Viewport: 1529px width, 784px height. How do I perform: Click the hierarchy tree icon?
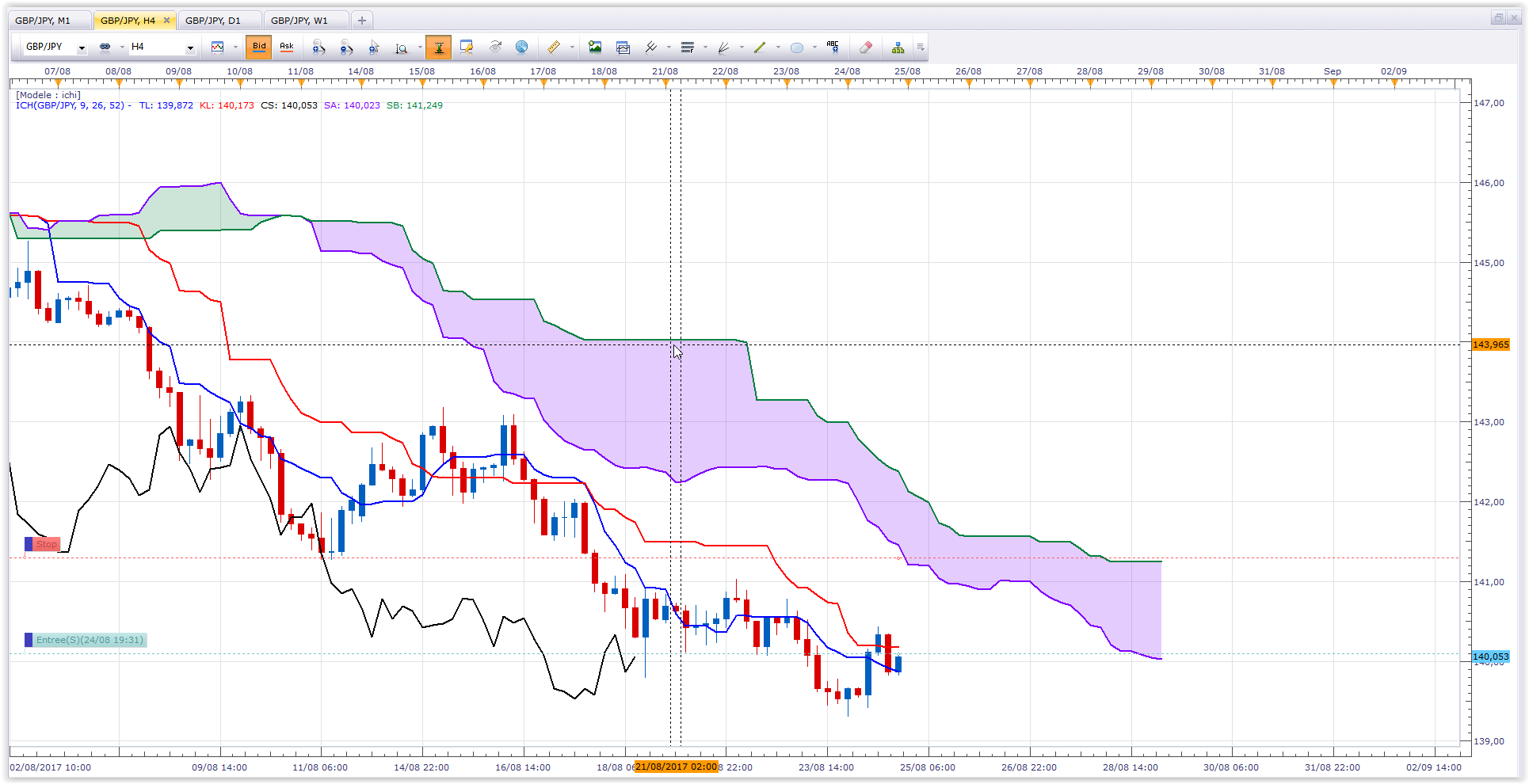tap(898, 48)
